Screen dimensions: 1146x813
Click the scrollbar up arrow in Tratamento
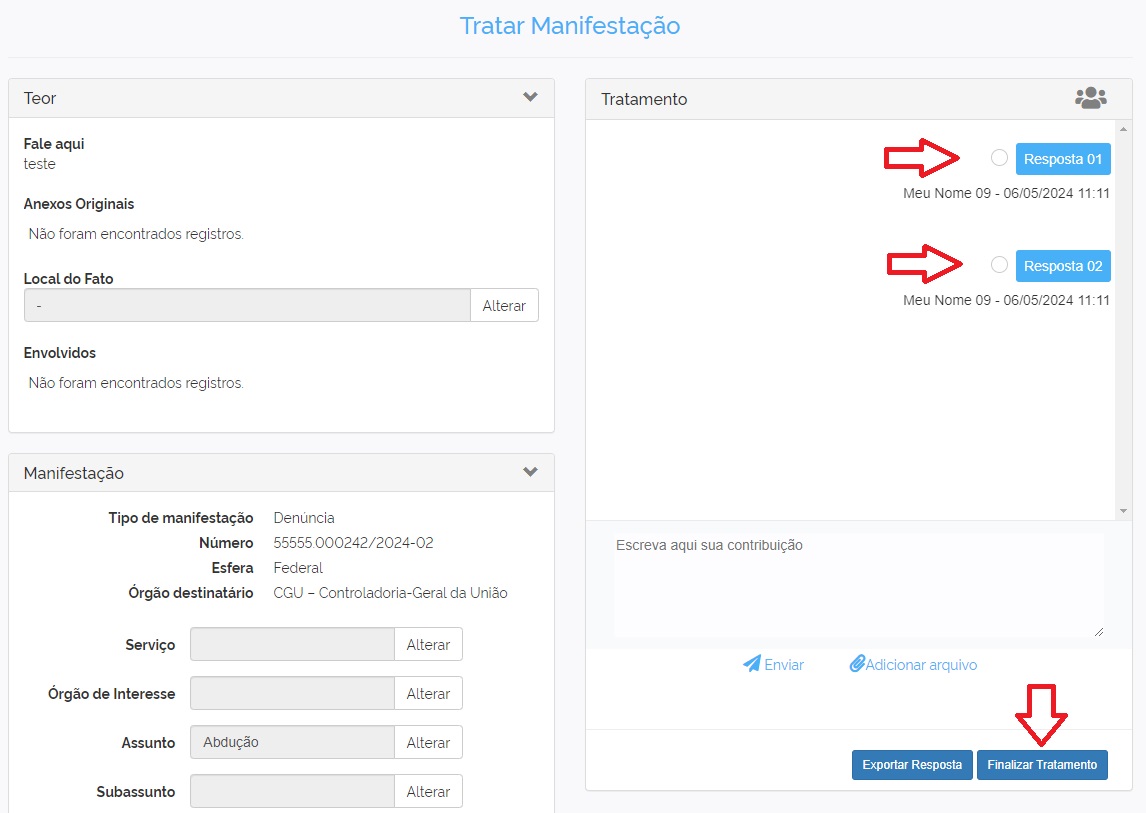(x=1124, y=129)
